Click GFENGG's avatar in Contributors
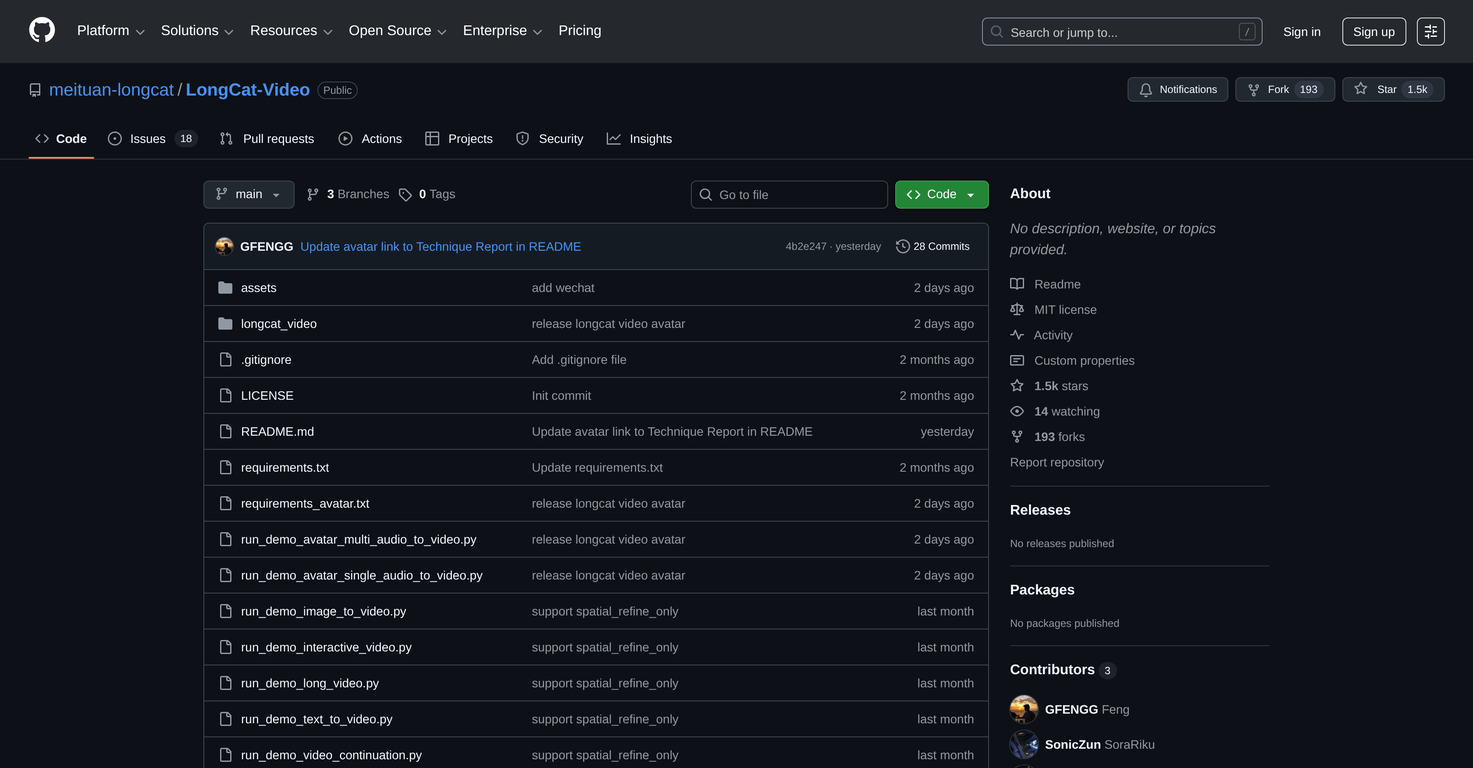The height and width of the screenshot is (768, 1473). click(x=1024, y=709)
